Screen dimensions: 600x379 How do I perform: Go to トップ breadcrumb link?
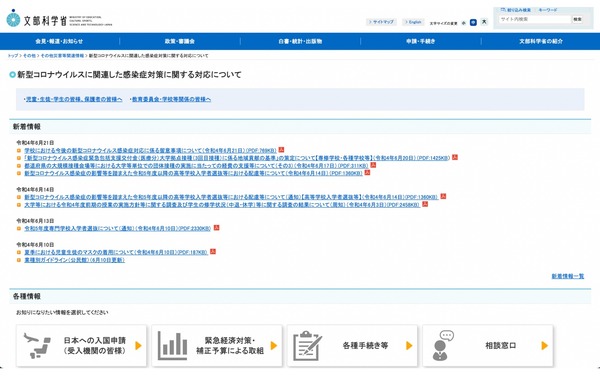click(13, 56)
